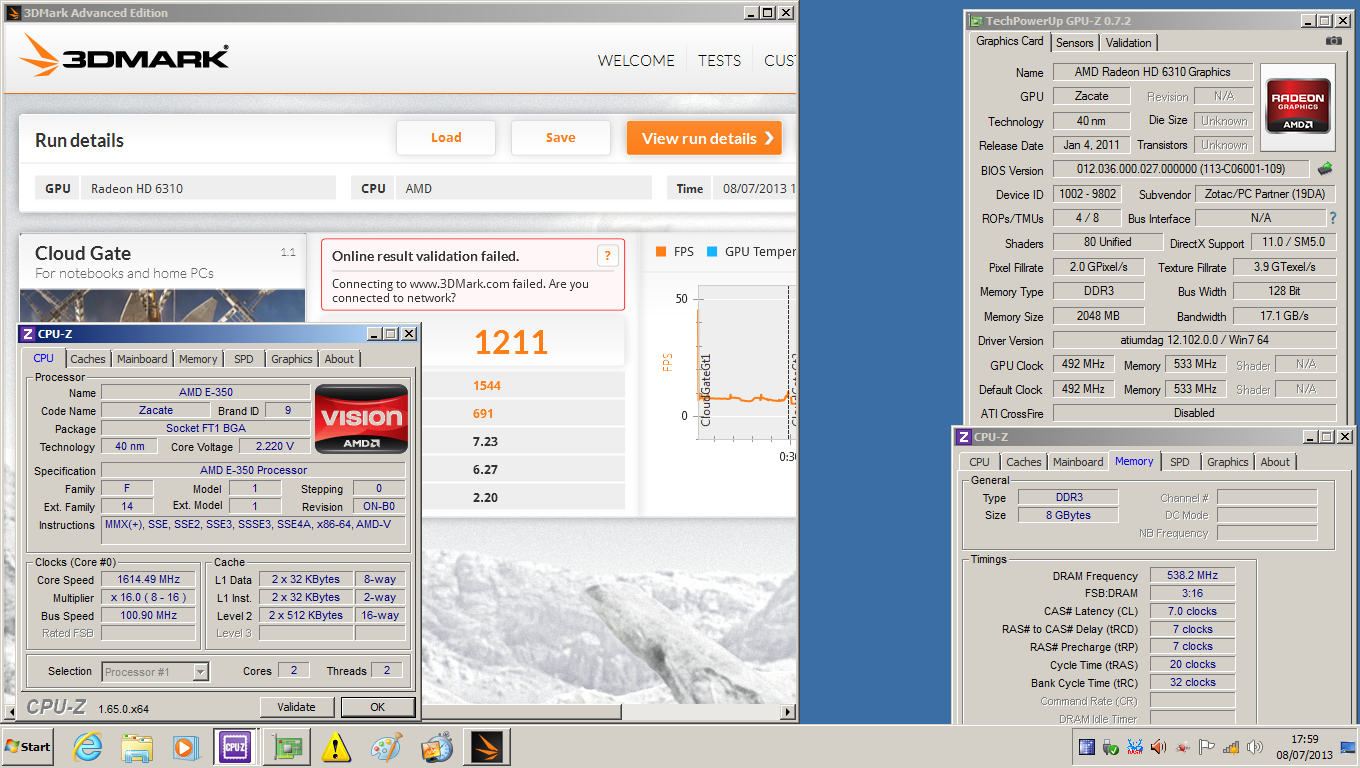The width and height of the screenshot is (1360, 768).
Task: Click the Package value Socket FT1 BGA
Action: pyautogui.click(x=206, y=428)
